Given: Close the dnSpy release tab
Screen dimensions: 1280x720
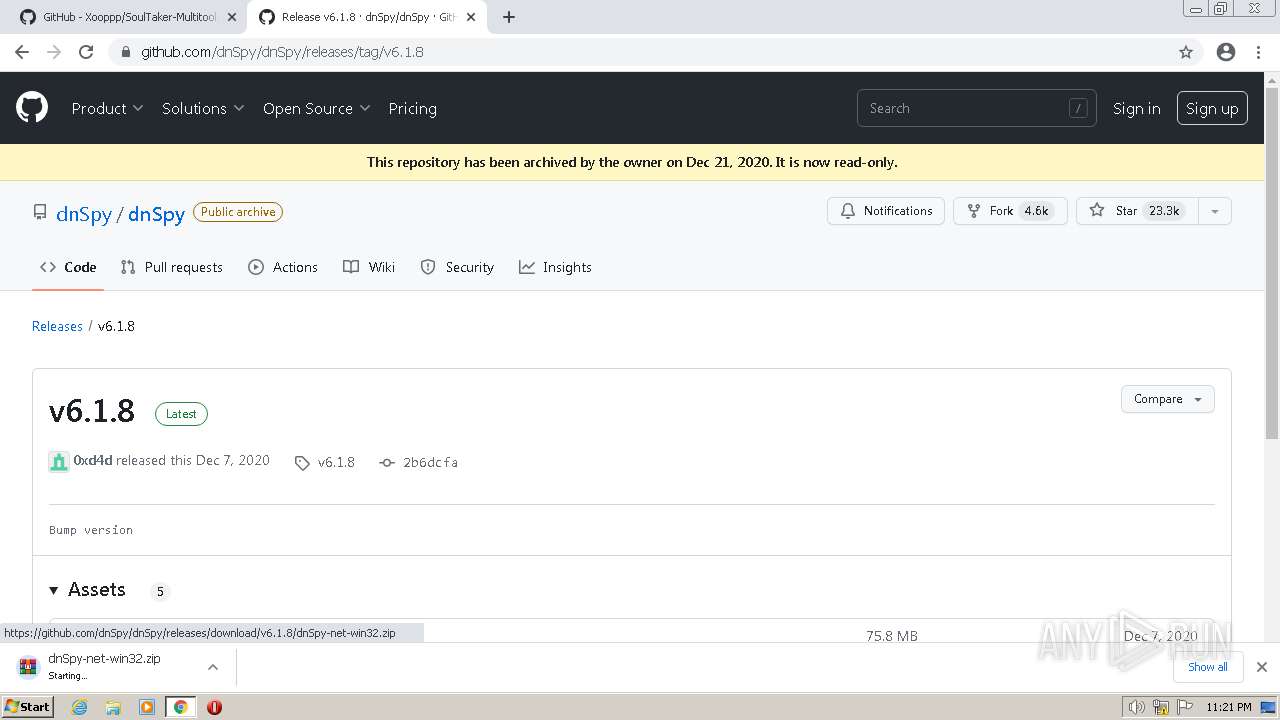Looking at the screenshot, I should 471,17.
